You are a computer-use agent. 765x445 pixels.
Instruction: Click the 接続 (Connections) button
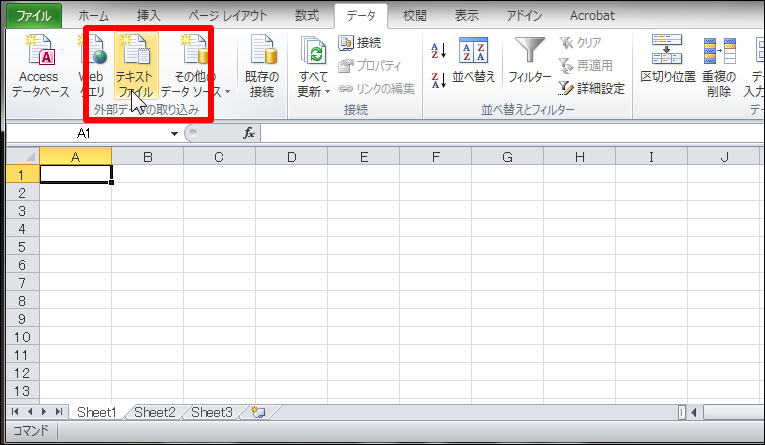360,43
